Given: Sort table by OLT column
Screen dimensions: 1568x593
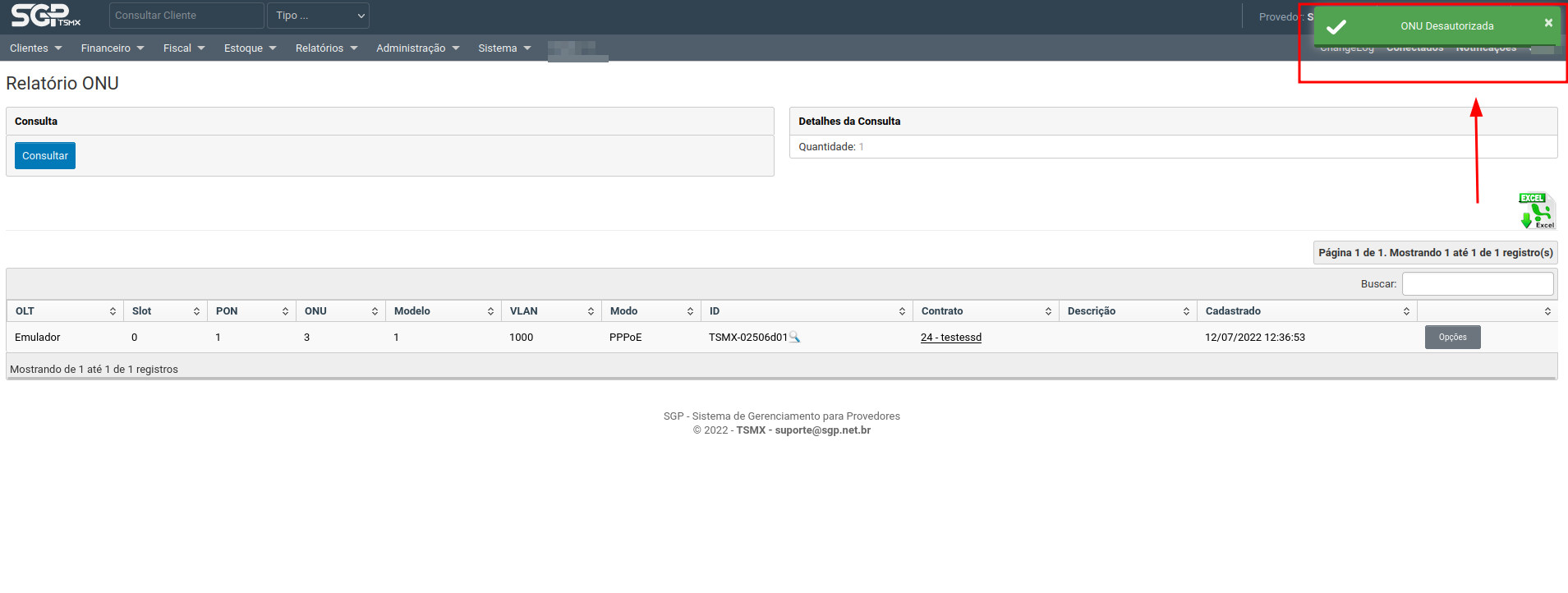Looking at the screenshot, I should [x=64, y=311].
